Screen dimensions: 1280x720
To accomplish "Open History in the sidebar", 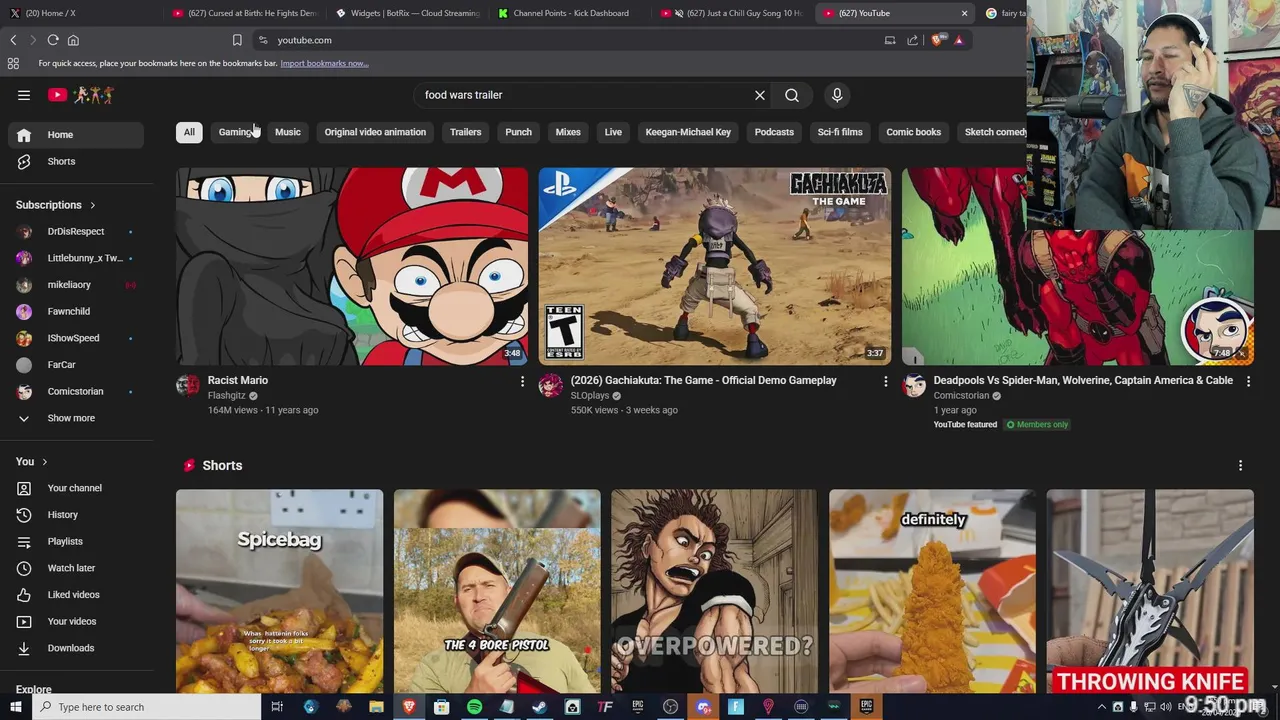I will coord(76,515).
